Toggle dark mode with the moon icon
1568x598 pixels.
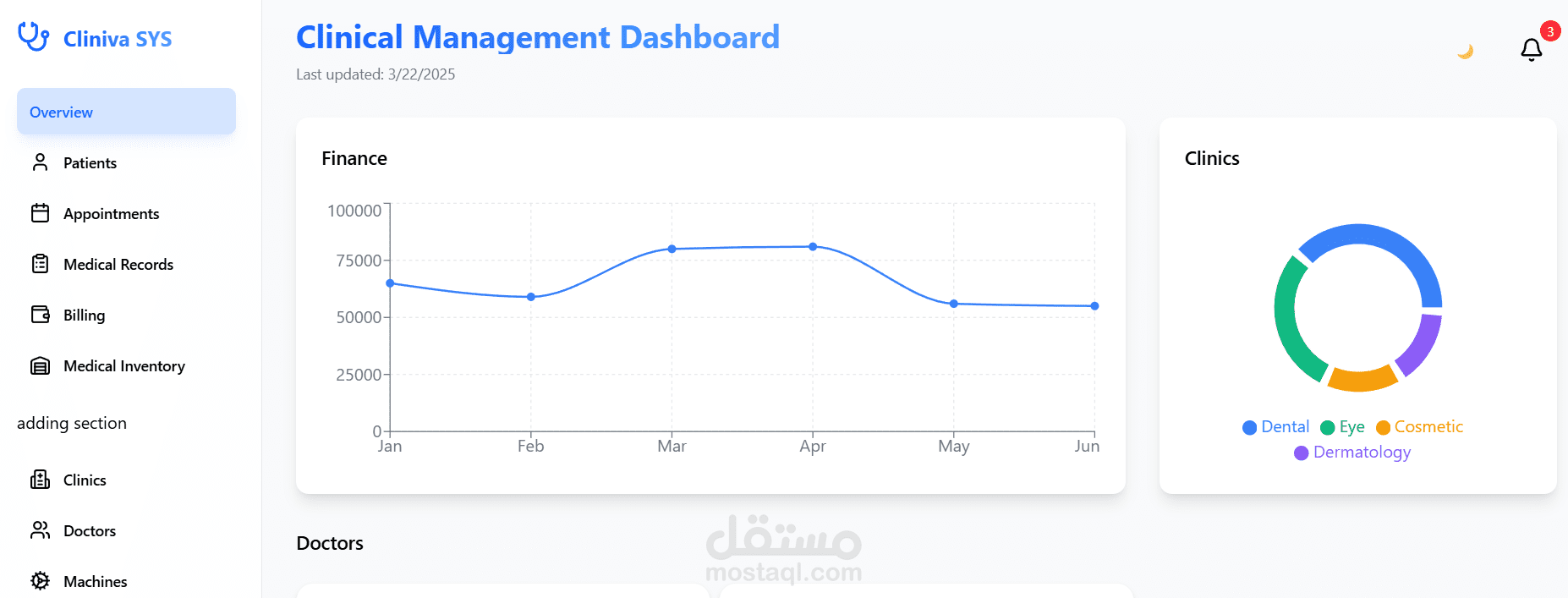1465,52
